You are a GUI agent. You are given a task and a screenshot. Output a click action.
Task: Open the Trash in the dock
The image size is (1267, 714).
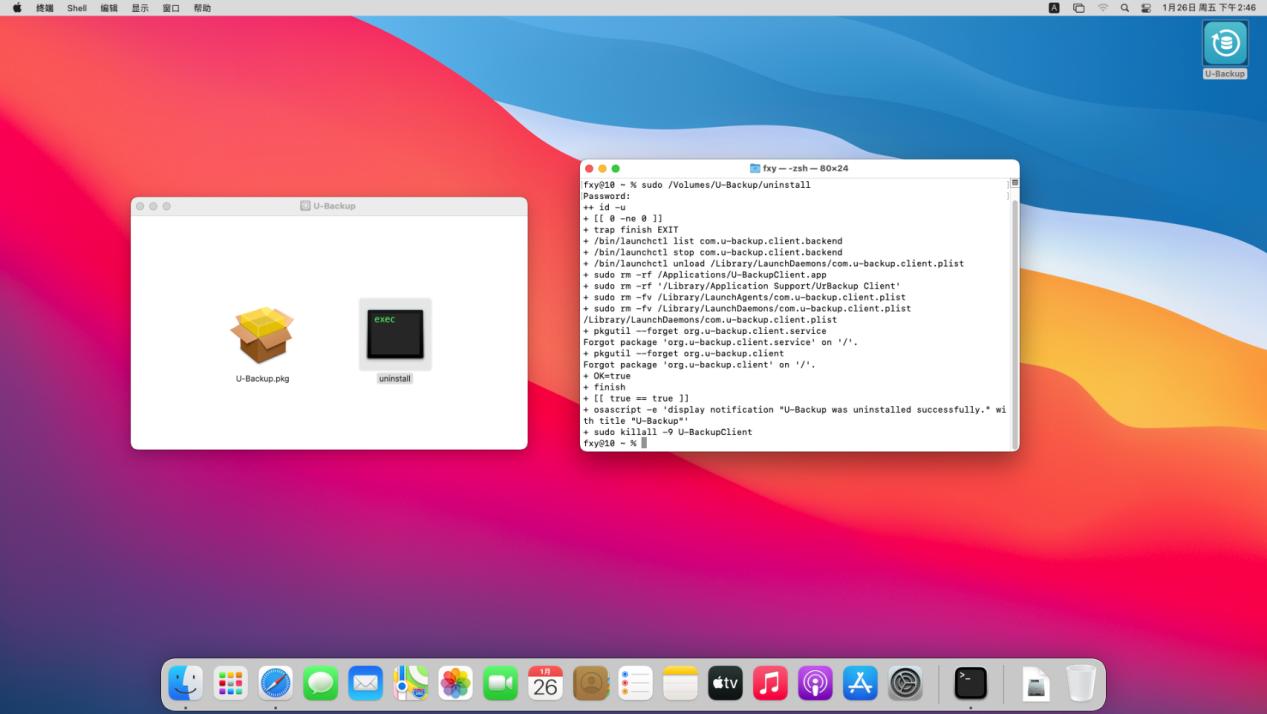1081,684
